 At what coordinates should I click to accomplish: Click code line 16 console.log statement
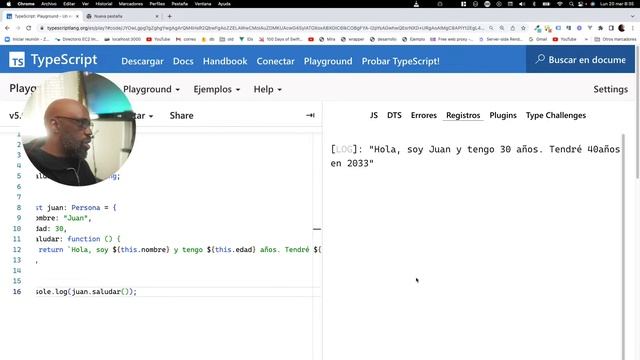pos(86,291)
